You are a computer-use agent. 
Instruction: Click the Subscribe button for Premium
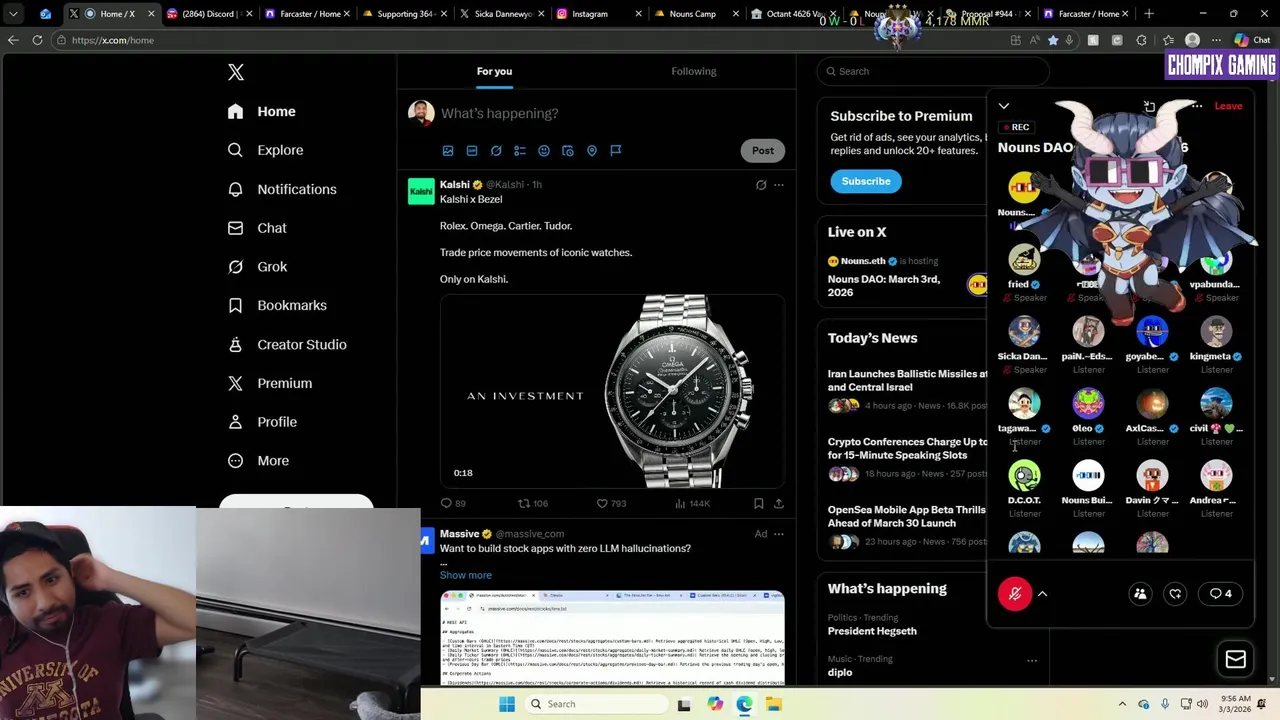coord(866,181)
